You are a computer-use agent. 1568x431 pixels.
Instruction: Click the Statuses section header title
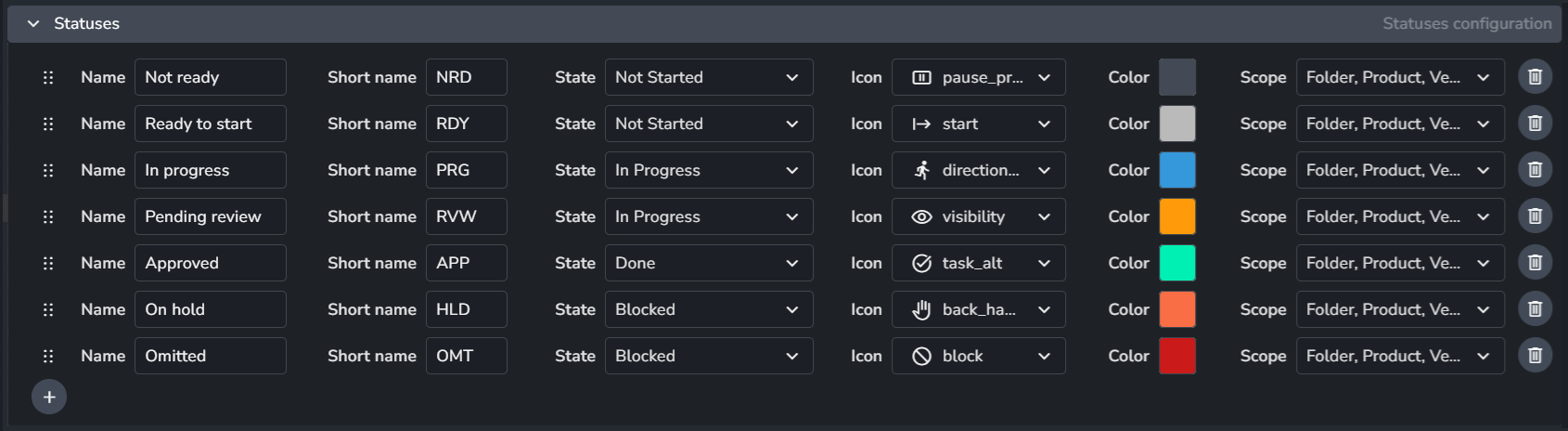coord(86,24)
